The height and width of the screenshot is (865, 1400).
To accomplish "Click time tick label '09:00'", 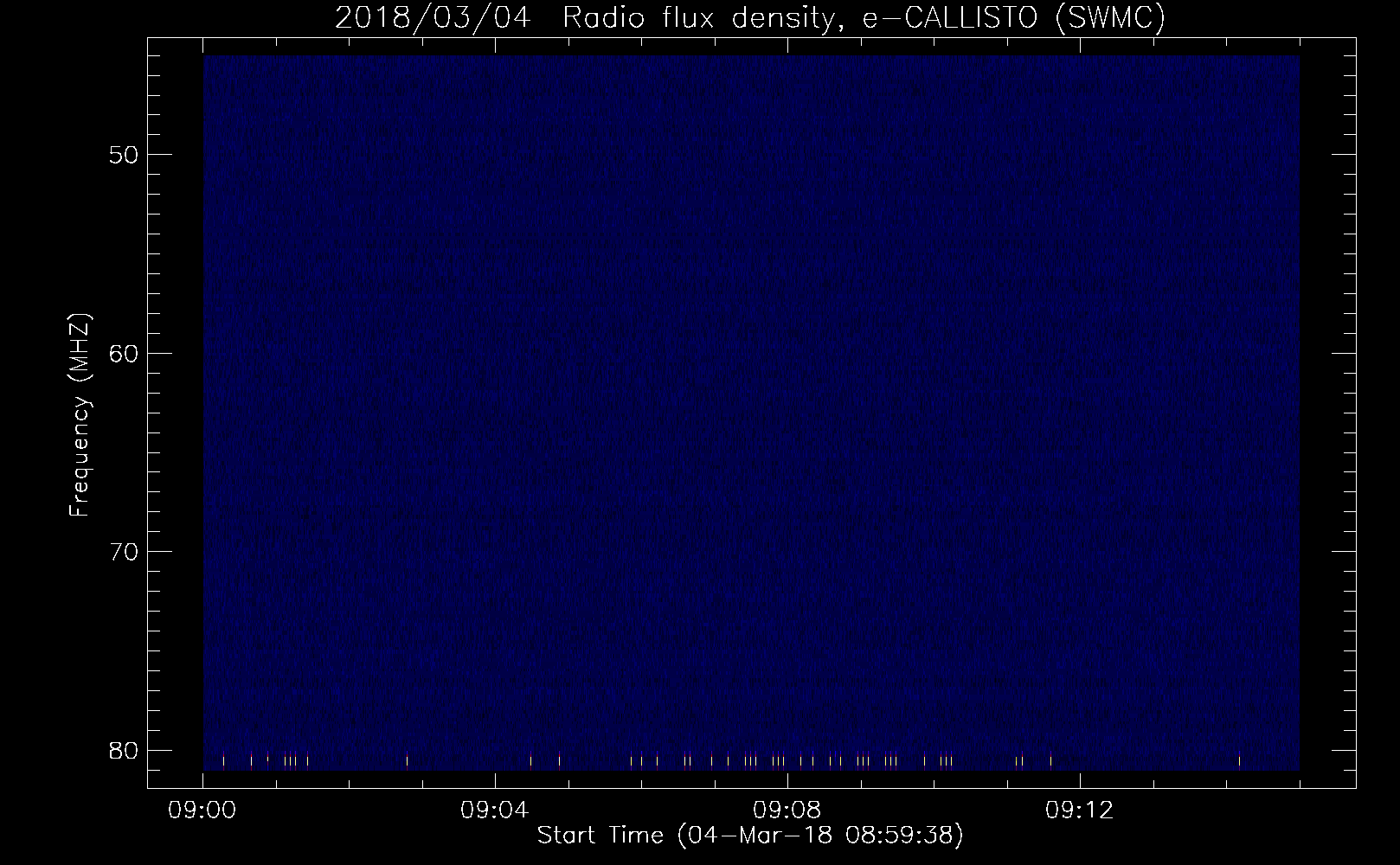I will [x=203, y=811].
